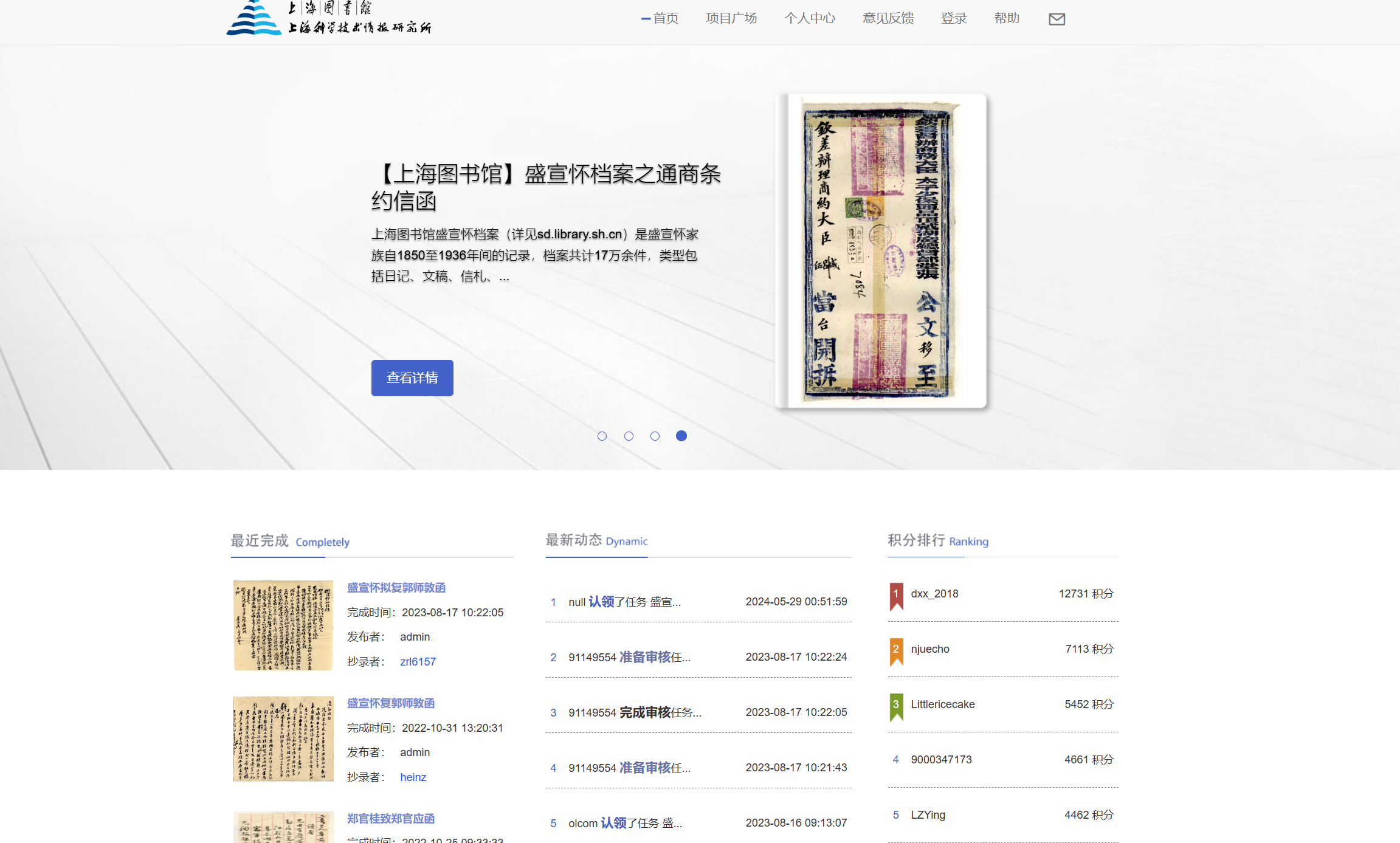Select the third carousel indicator dot
This screenshot has width=1400, height=843.
[655, 436]
